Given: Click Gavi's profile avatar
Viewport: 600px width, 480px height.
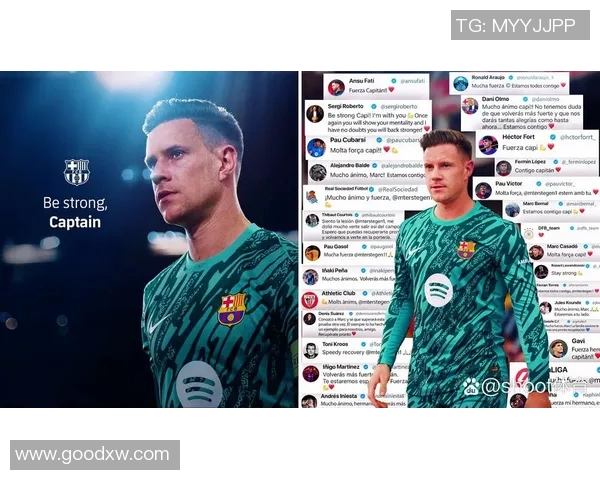Looking at the screenshot, I should 558,349.
